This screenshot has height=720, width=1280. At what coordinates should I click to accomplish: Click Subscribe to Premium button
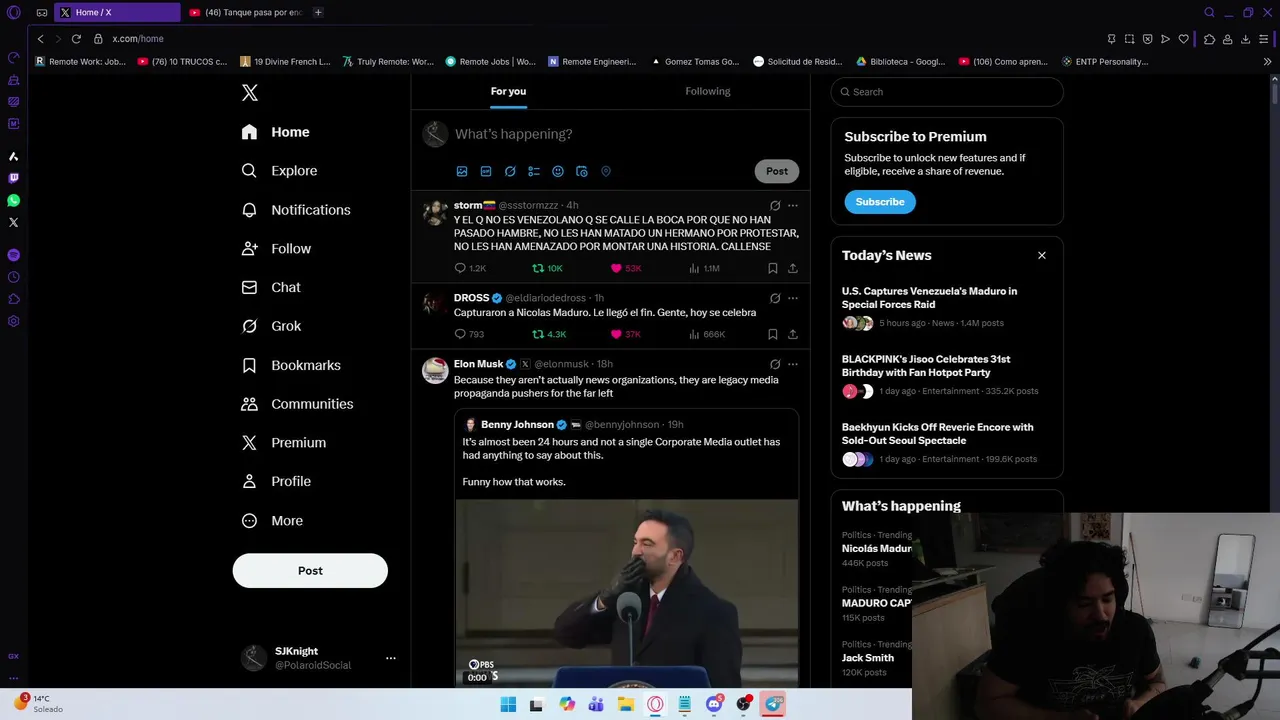[880, 202]
